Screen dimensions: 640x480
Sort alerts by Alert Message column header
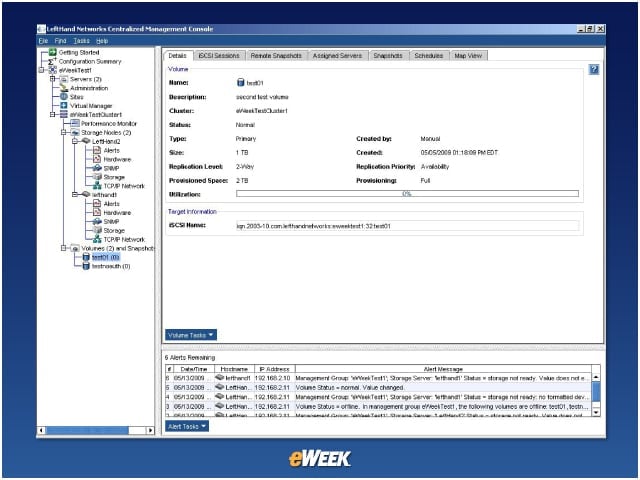pyautogui.click(x=443, y=369)
